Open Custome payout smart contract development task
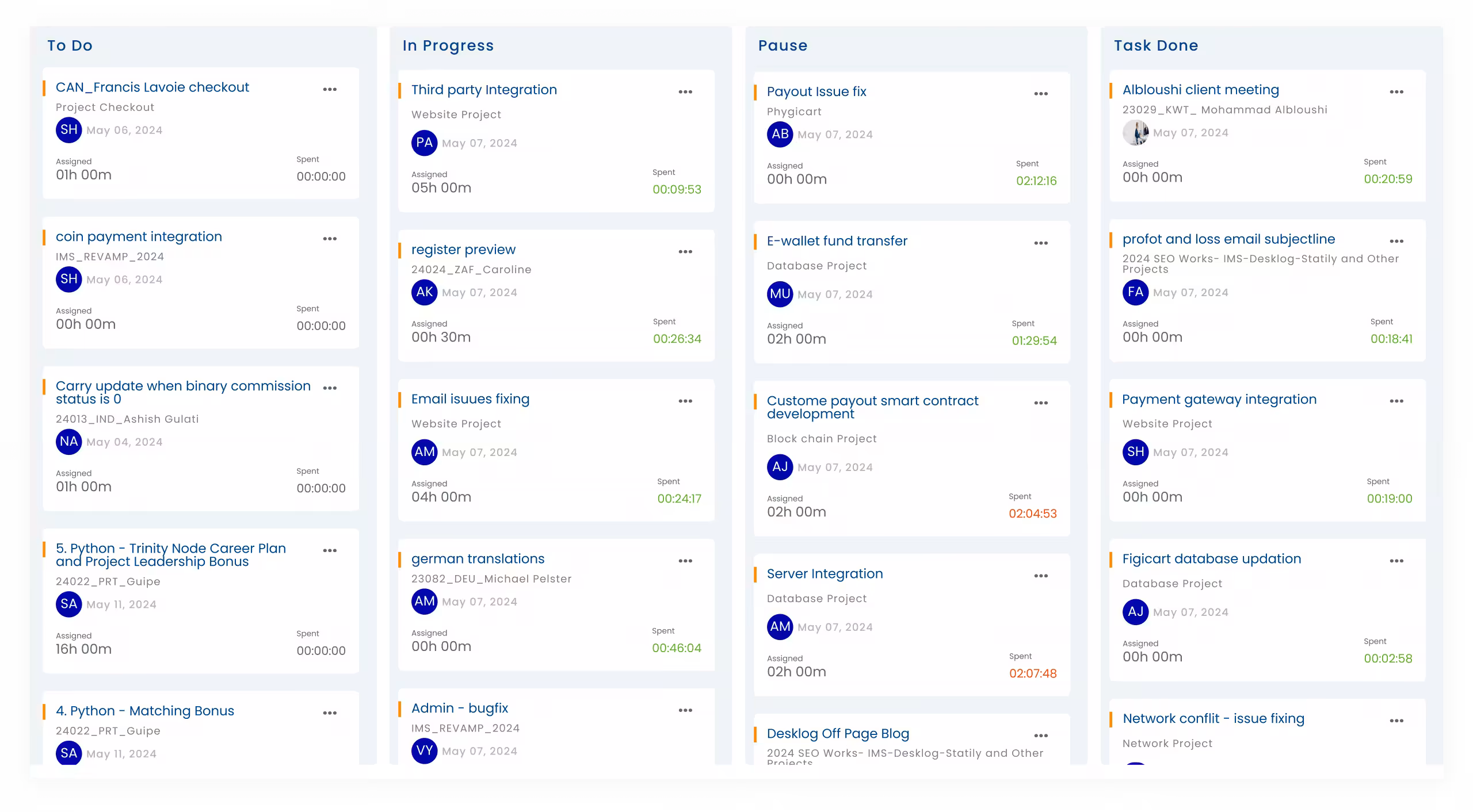The height and width of the screenshot is (812, 1473). coord(872,407)
